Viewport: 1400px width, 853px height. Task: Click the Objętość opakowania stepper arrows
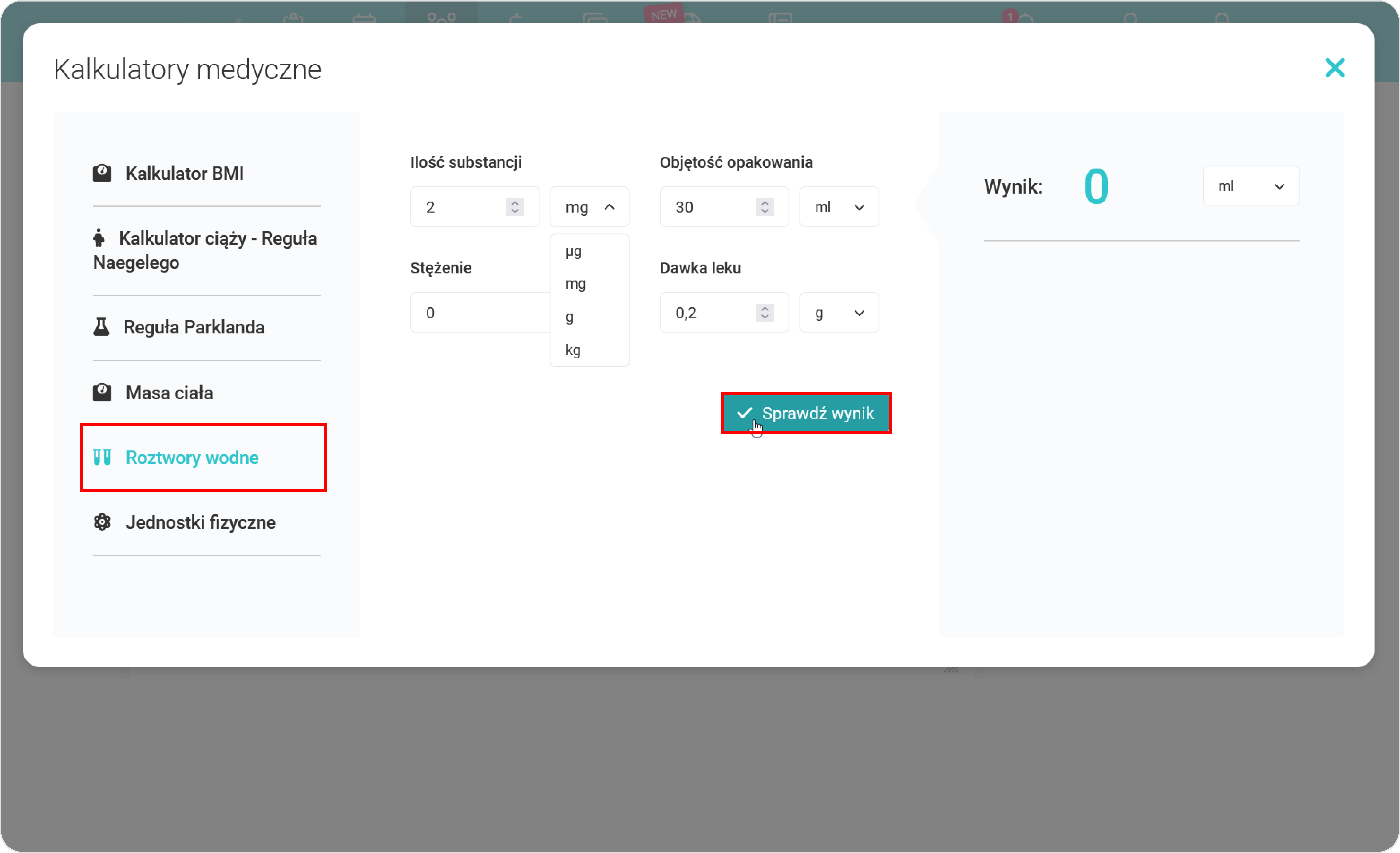[x=765, y=207]
